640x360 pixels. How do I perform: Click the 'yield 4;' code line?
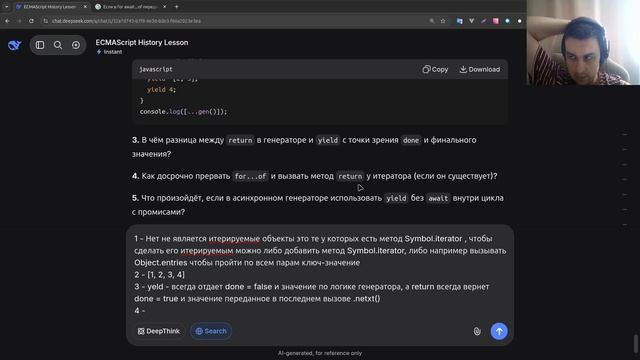click(x=161, y=89)
